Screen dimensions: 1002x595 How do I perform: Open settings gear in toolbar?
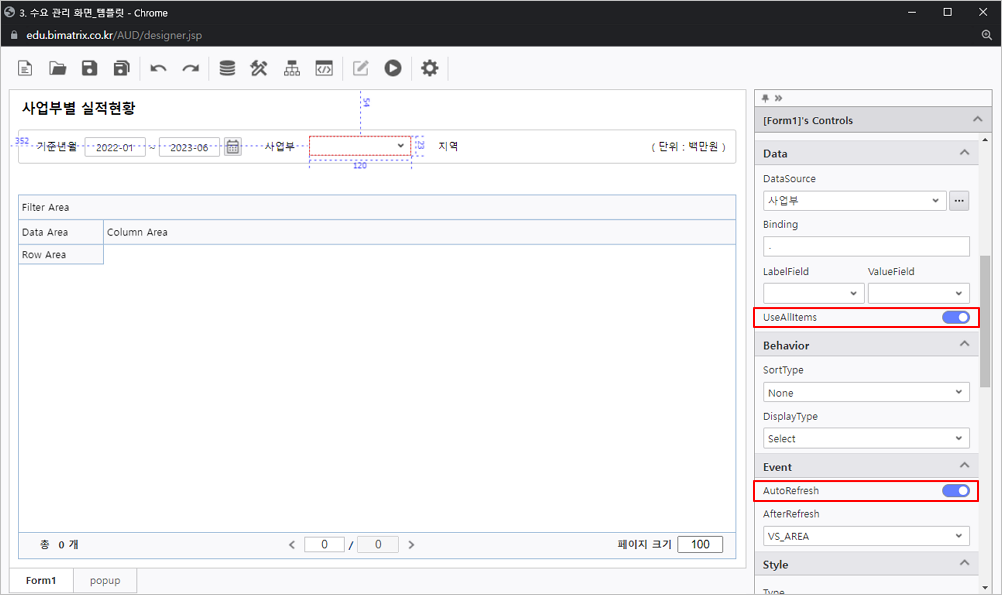(x=429, y=68)
